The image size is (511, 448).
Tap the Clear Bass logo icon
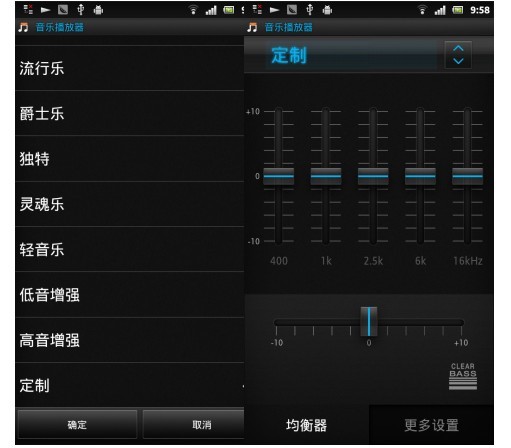(x=463, y=376)
